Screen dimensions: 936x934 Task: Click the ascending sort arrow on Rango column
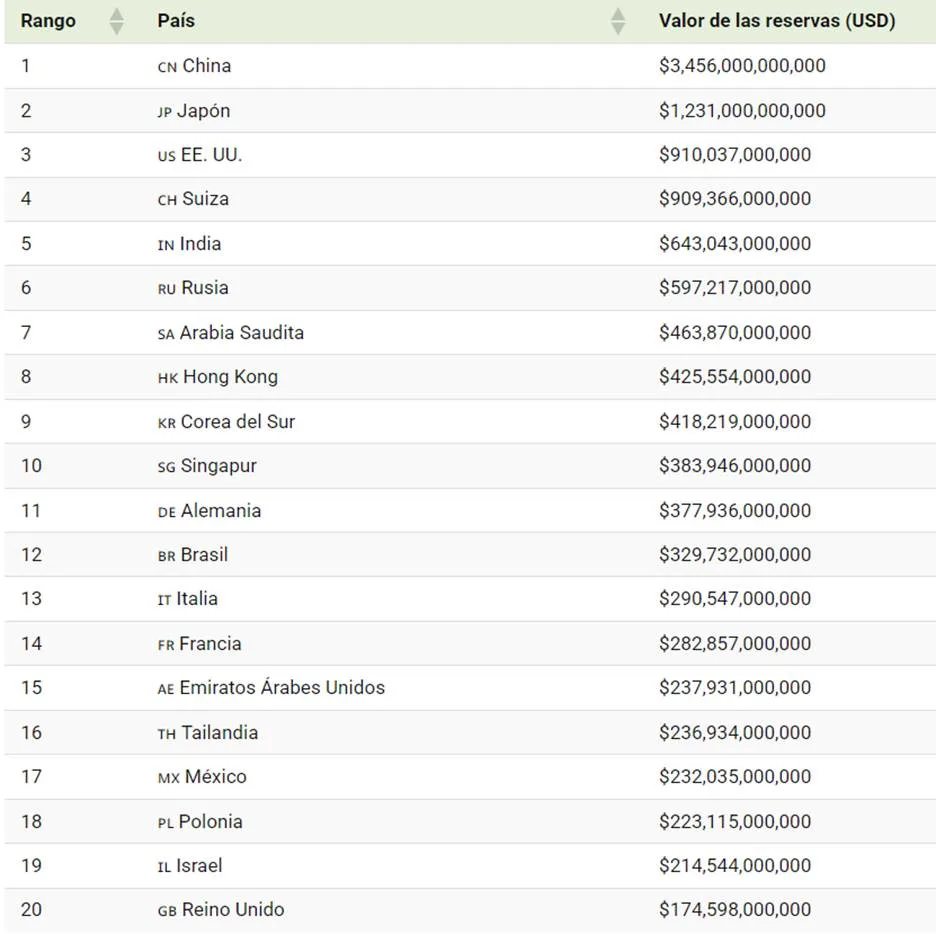point(117,14)
